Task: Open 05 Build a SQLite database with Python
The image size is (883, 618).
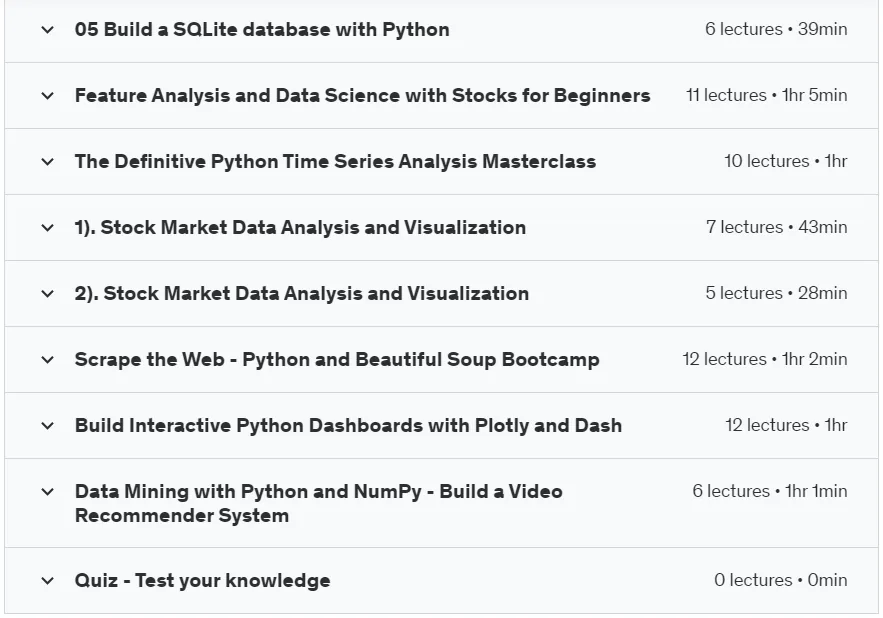Action: [x=262, y=29]
